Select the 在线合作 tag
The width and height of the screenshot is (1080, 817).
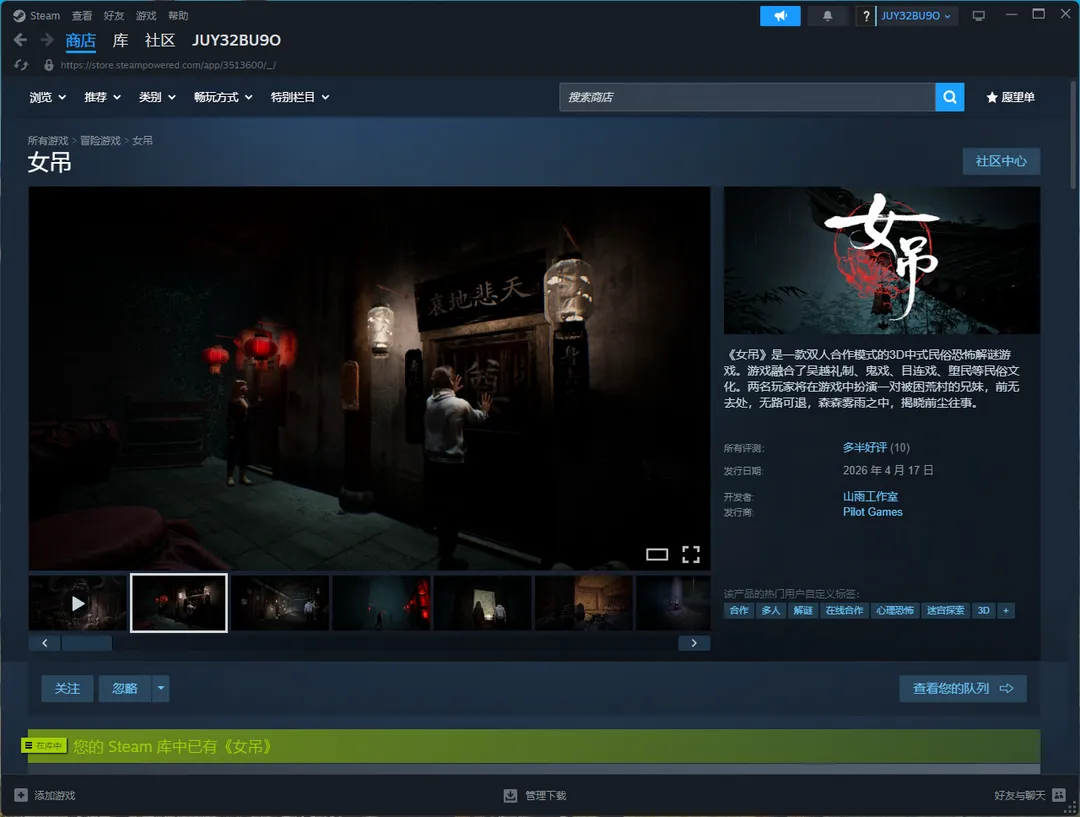[x=844, y=610]
